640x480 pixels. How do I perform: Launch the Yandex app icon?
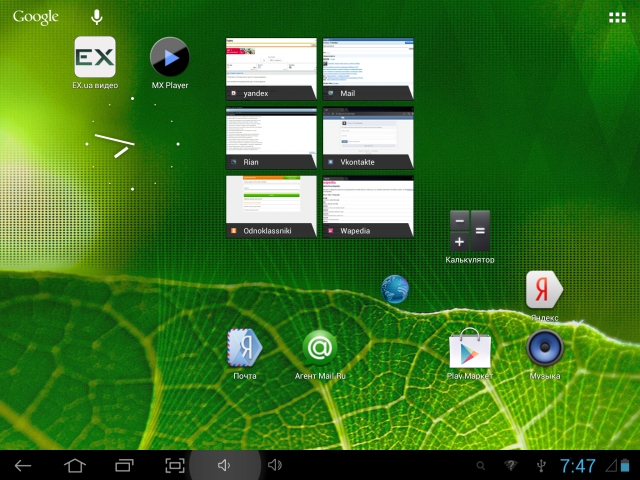pos(544,290)
